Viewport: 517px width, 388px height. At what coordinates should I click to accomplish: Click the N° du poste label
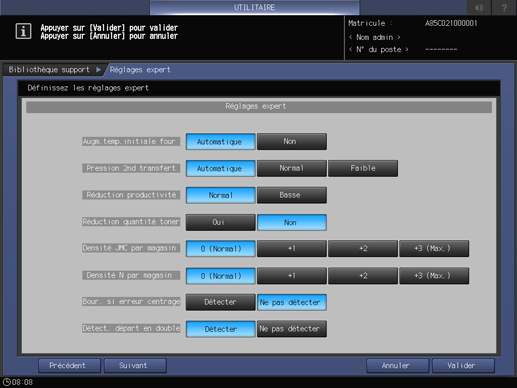click(x=378, y=50)
